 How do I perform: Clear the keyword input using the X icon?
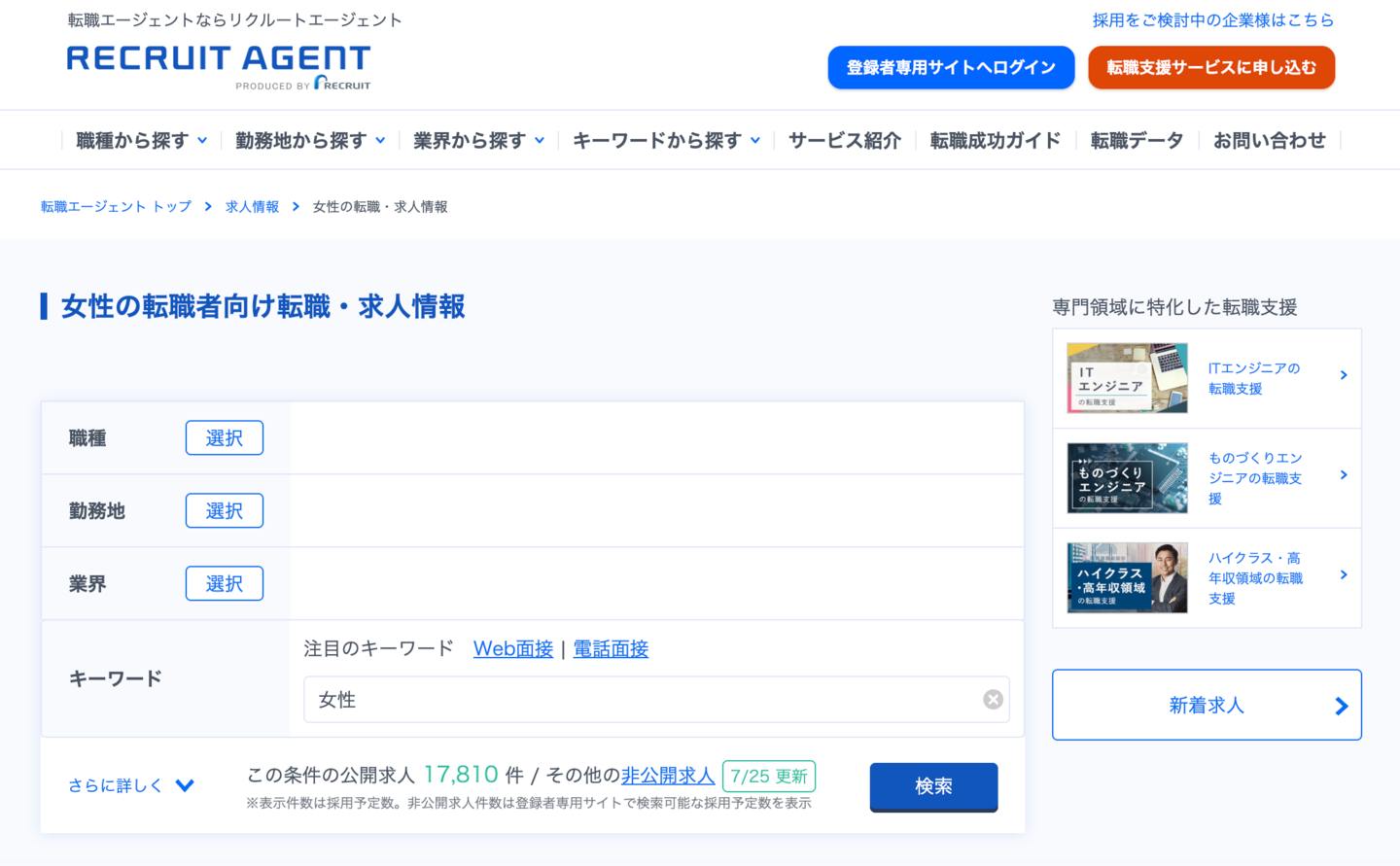click(x=993, y=699)
